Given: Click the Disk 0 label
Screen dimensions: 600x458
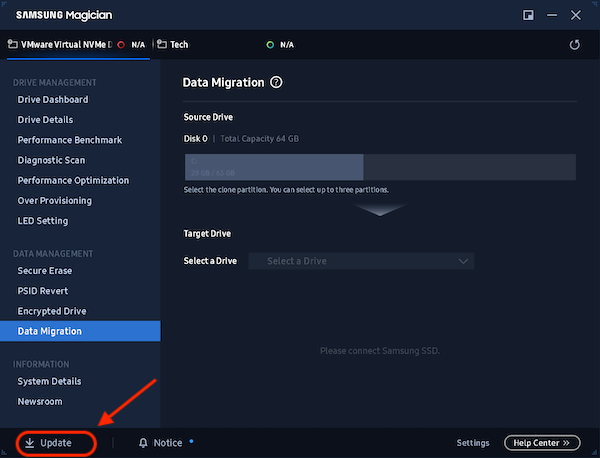Looking at the screenshot, I should (x=196, y=139).
